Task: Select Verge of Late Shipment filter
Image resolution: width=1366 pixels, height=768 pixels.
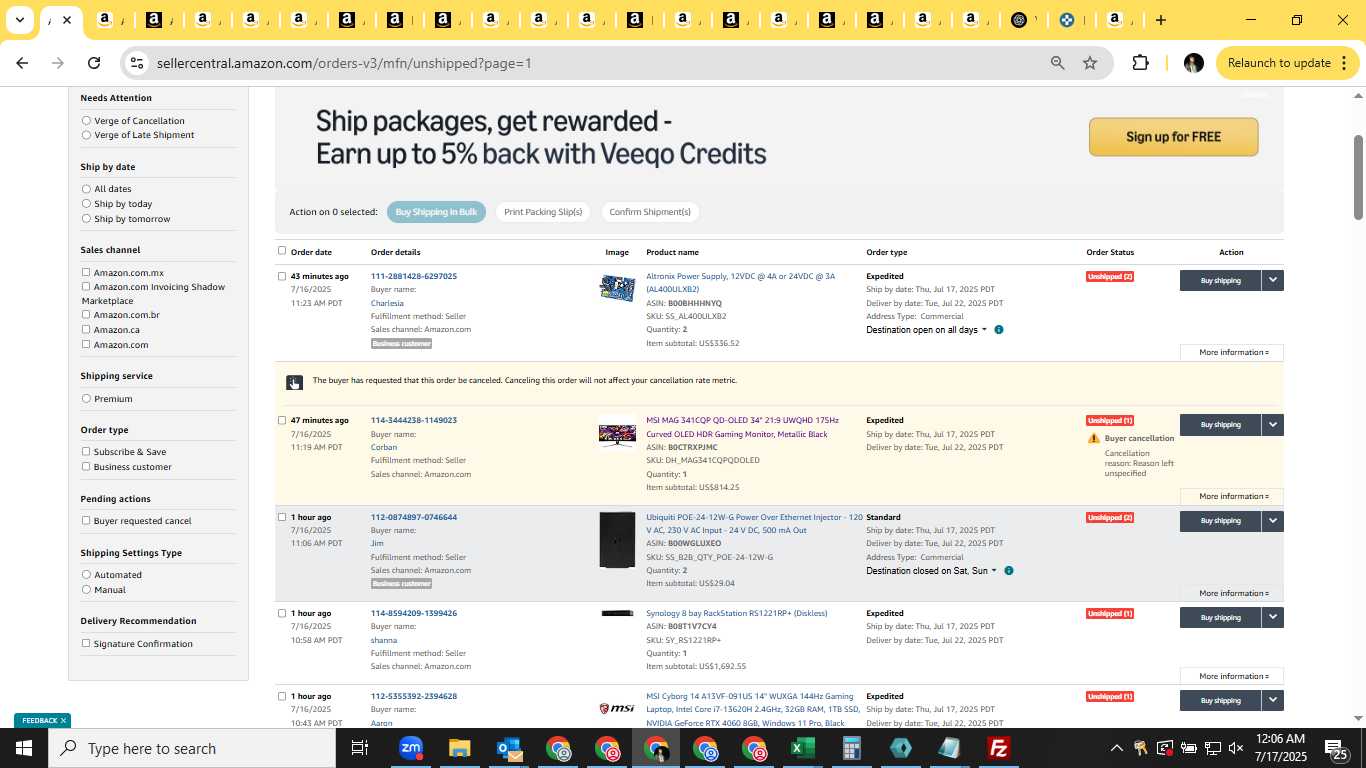Action: (x=86, y=135)
